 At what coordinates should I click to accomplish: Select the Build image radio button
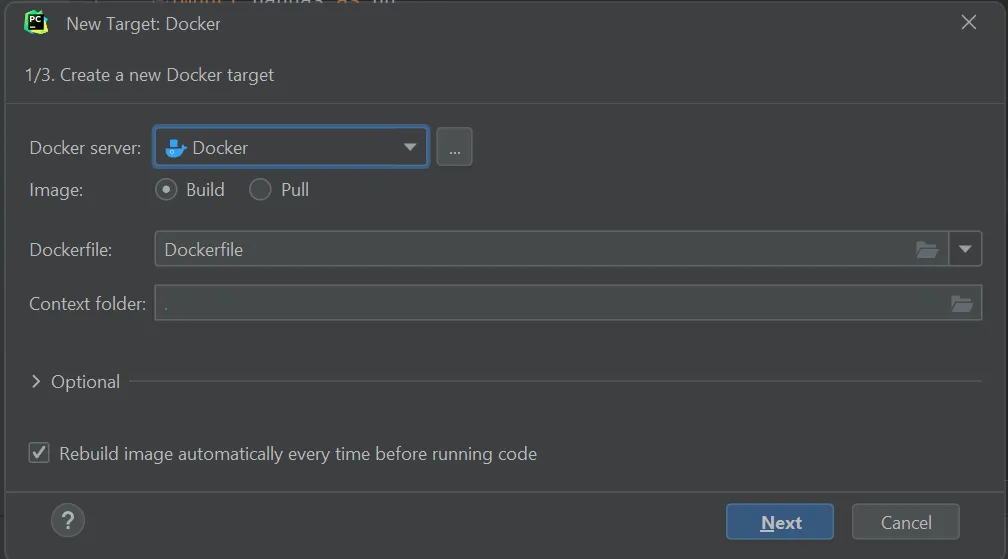(167, 190)
